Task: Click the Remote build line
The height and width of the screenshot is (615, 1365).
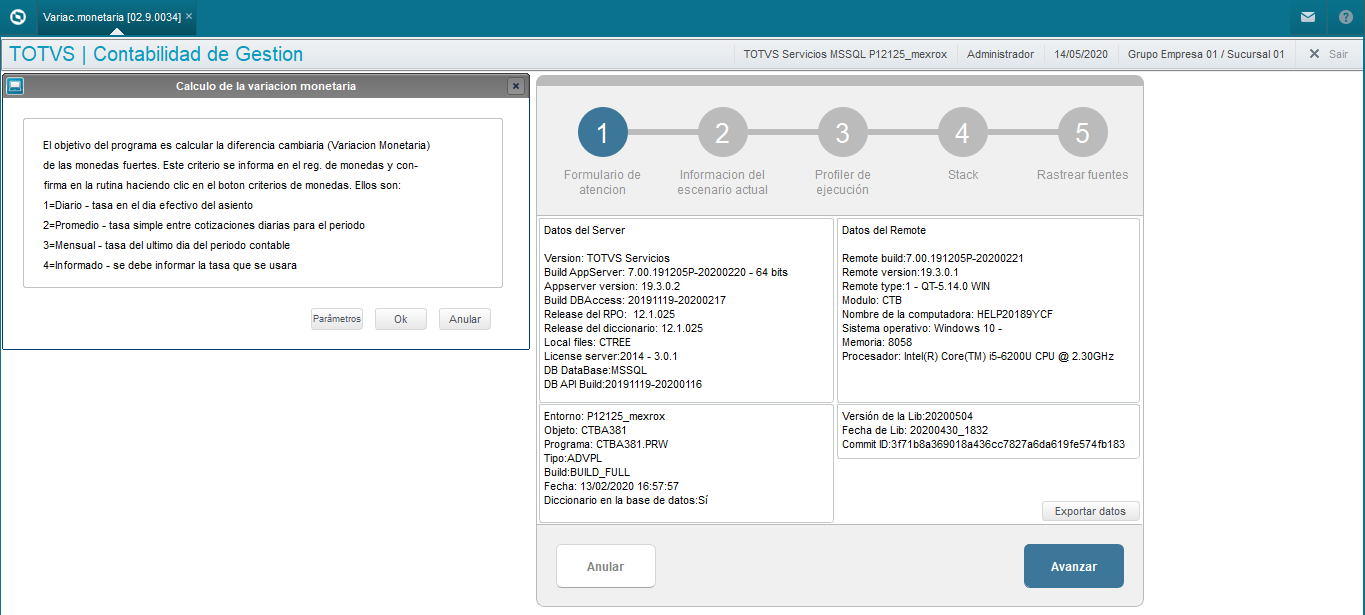Action: 933,258
